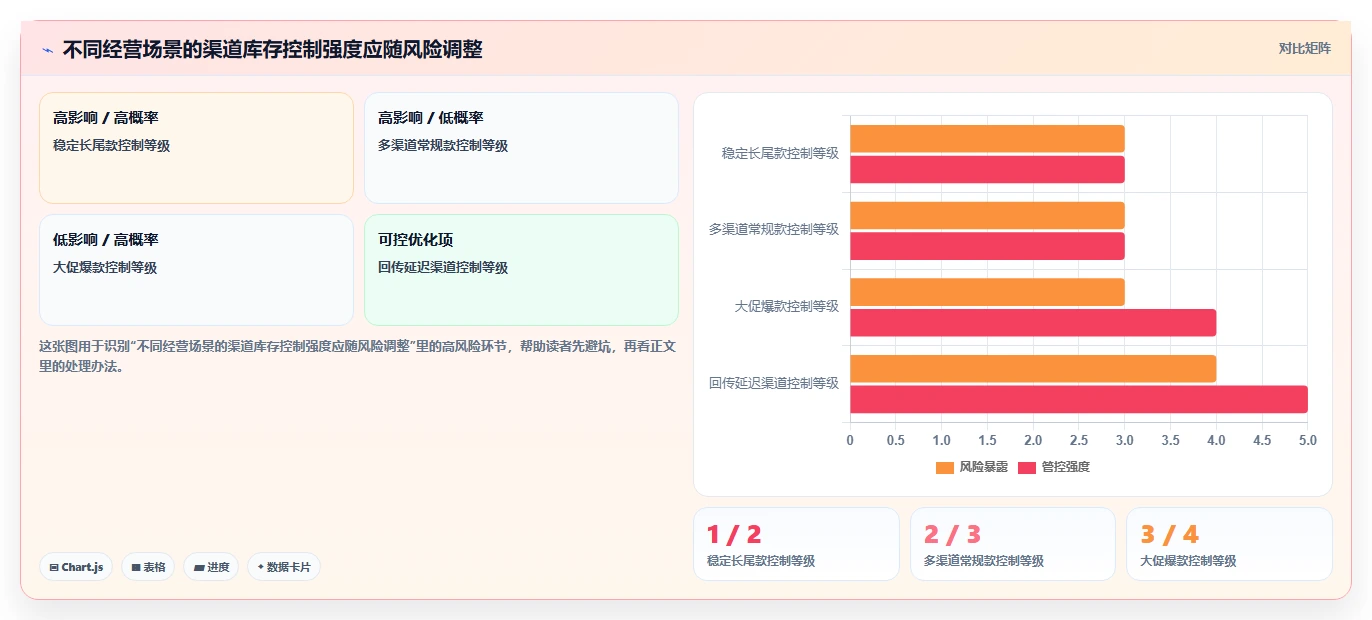Viewport: 1372px width, 620px height.
Task: Click the 表格 tag chip
Action: pos(148,567)
